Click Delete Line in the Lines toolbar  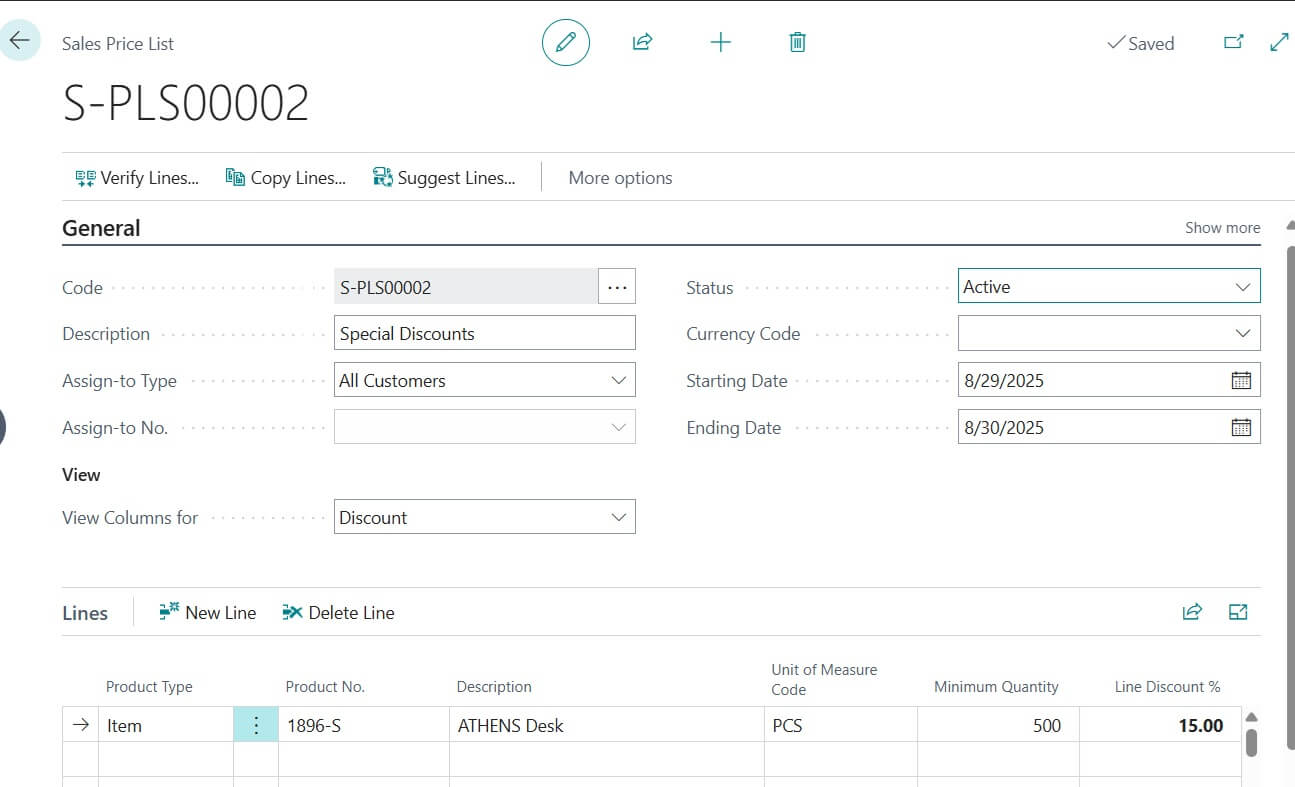pos(338,611)
